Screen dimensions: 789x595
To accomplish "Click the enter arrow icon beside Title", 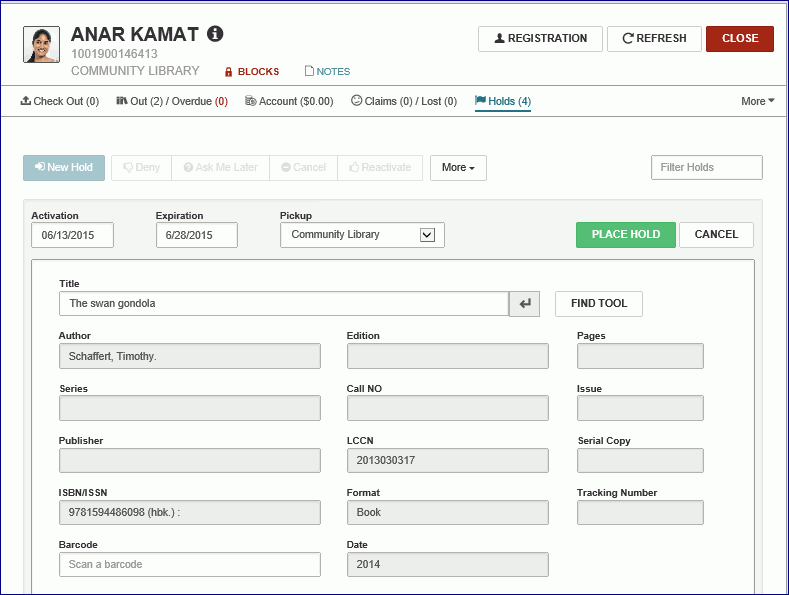I will click(x=524, y=304).
